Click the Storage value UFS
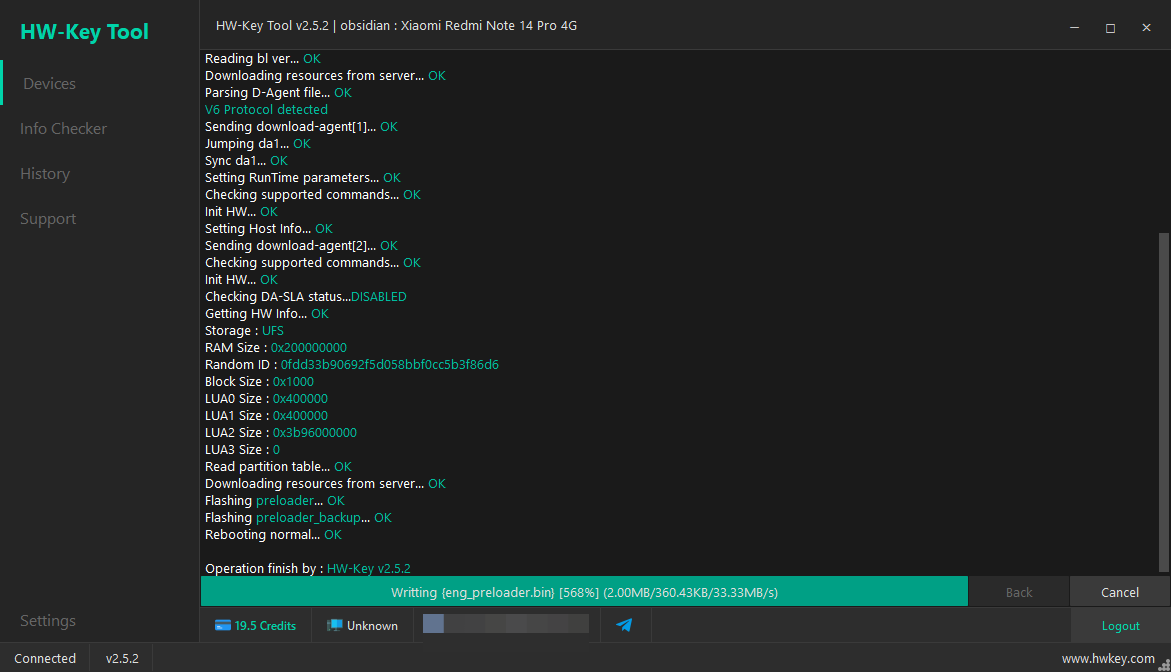Viewport: 1171px width, 672px height. [273, 331]
